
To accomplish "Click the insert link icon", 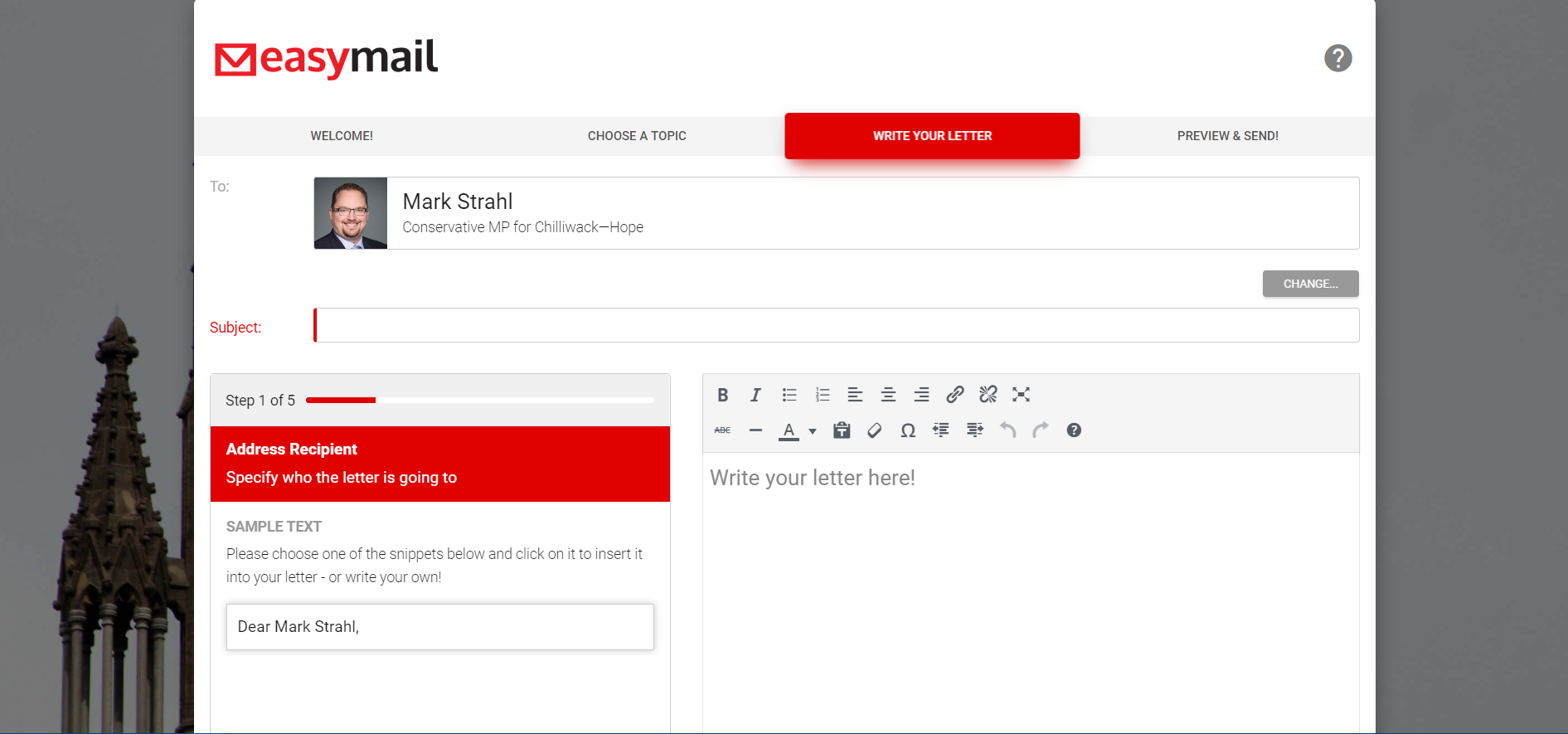I will pos(954,395).
